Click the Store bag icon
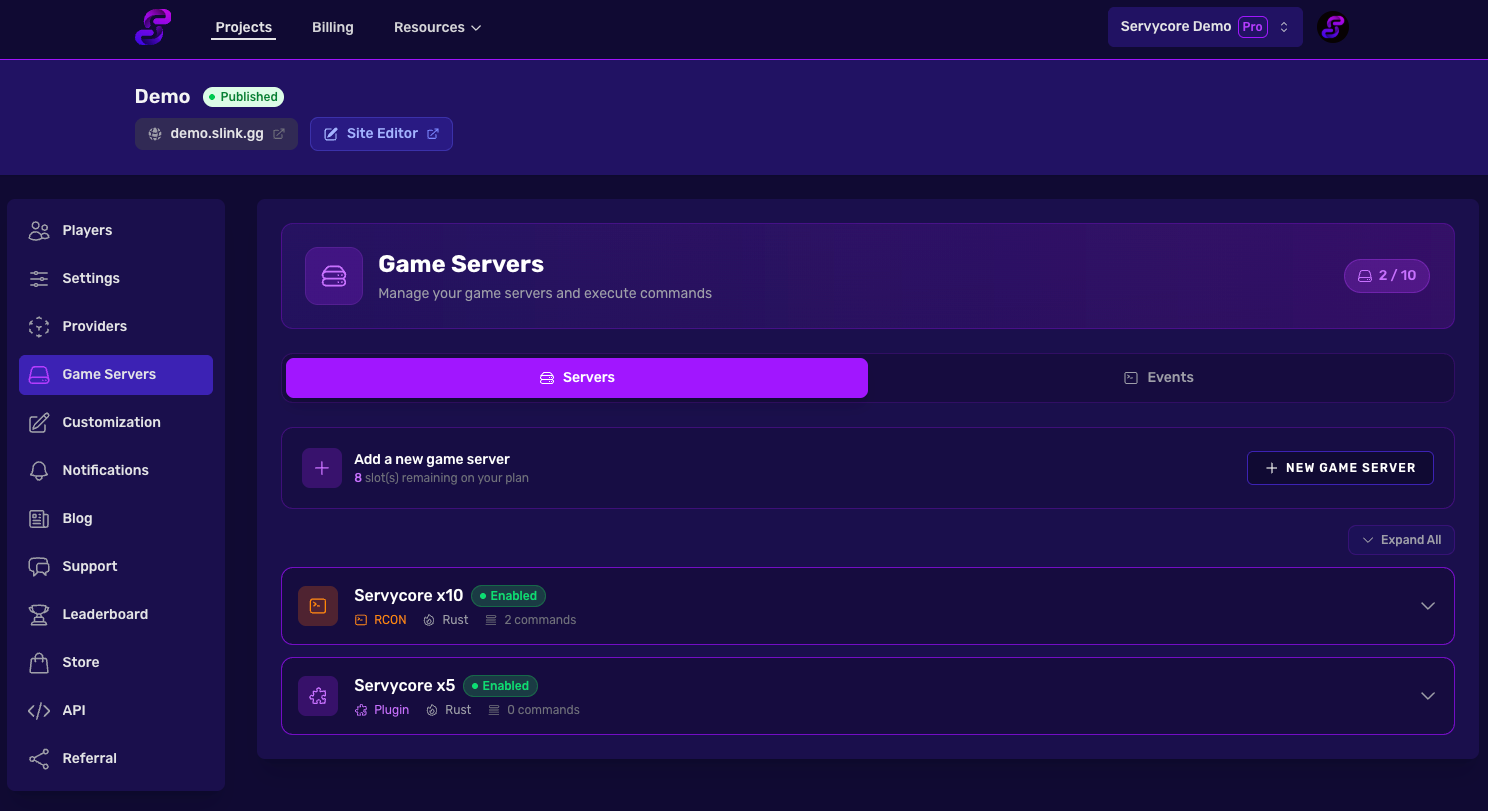The width and height of the screenshot is (1488, 811). (38, 662)
